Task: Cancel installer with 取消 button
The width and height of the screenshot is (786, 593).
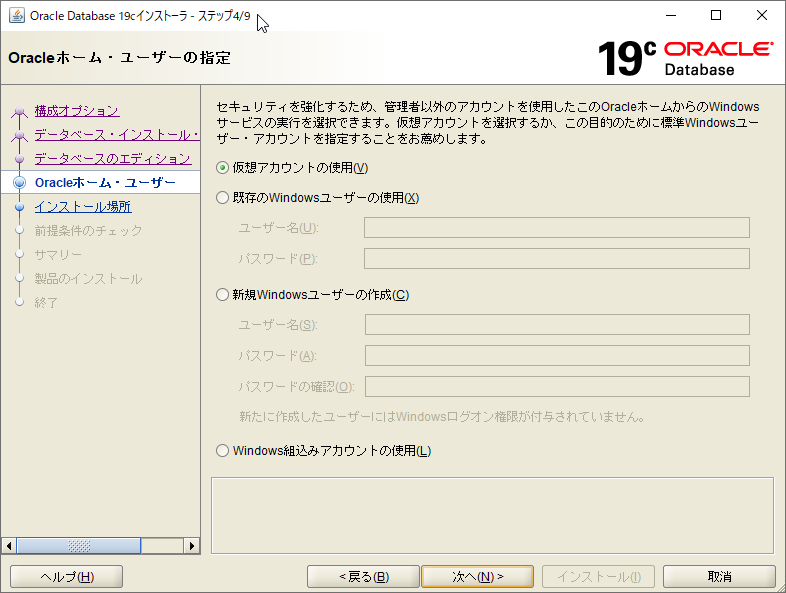Action: tap(719, 577)
